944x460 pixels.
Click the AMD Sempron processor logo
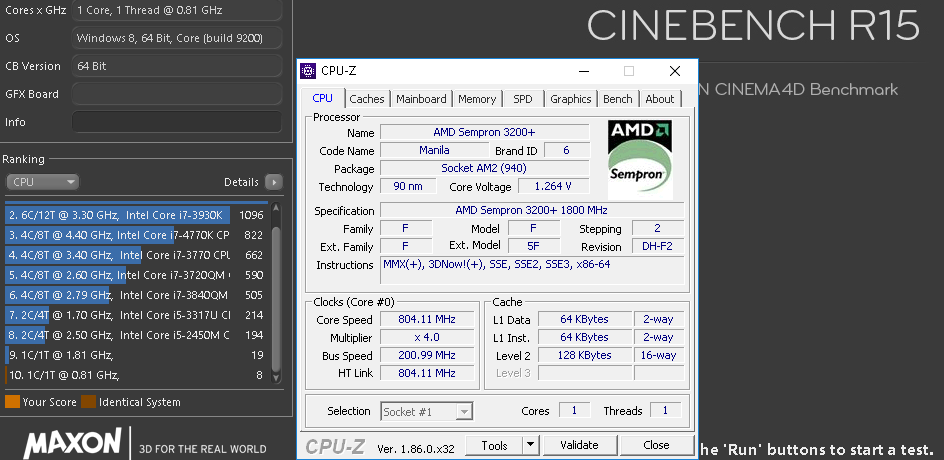coord(640,158)
